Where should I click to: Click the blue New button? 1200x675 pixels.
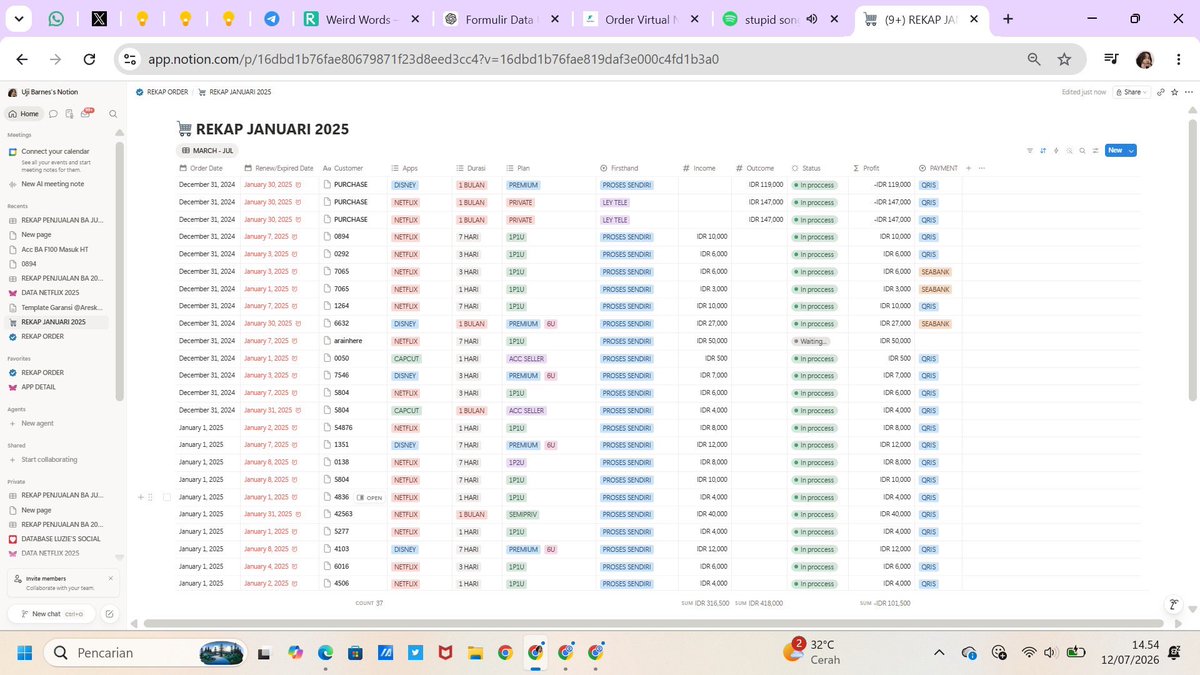pos(1115,151)
